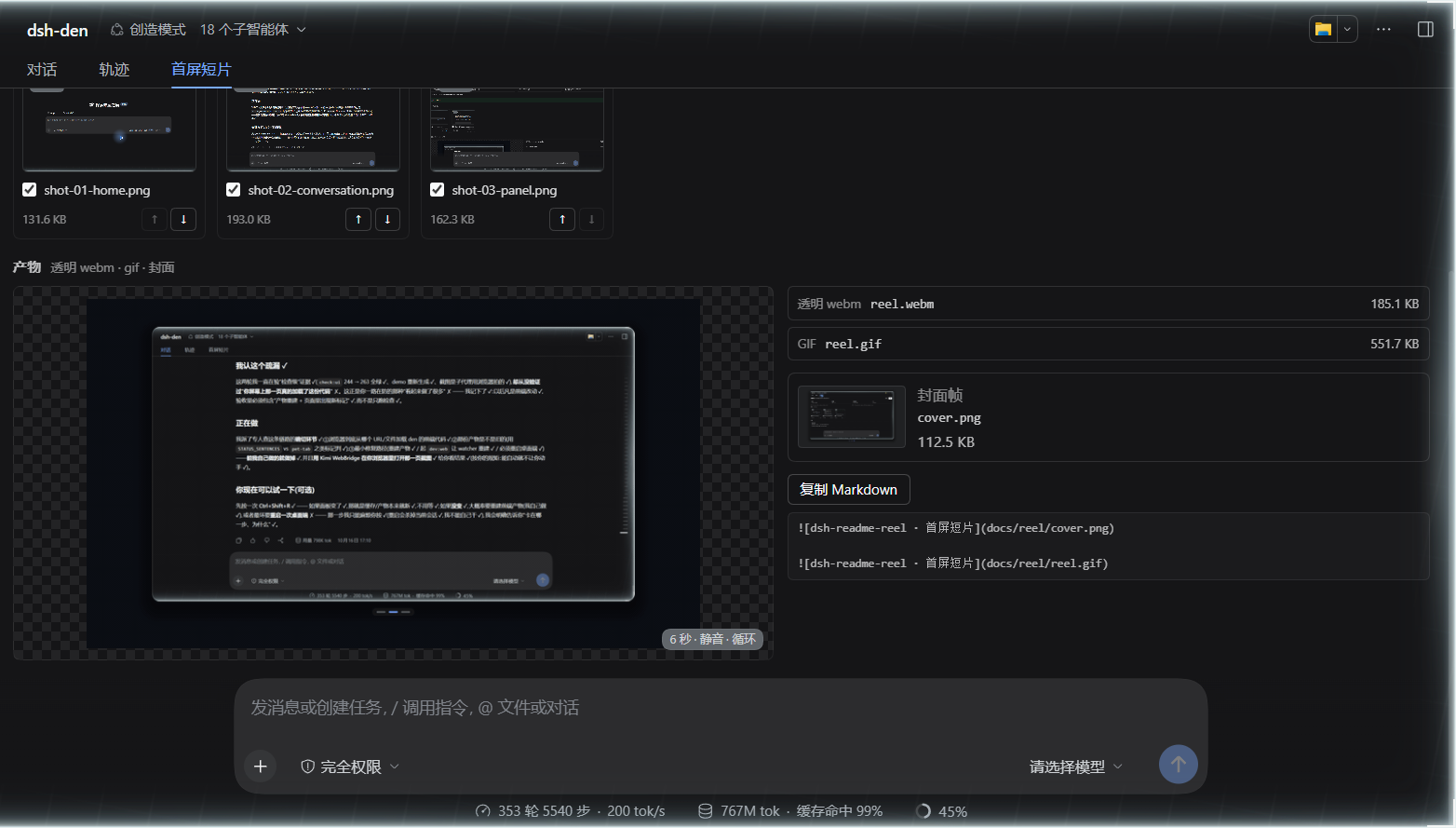Click the 6 秒 · 静音 · 循环 badge
The width and height of the screenshot is (1456, 828).
713,639
